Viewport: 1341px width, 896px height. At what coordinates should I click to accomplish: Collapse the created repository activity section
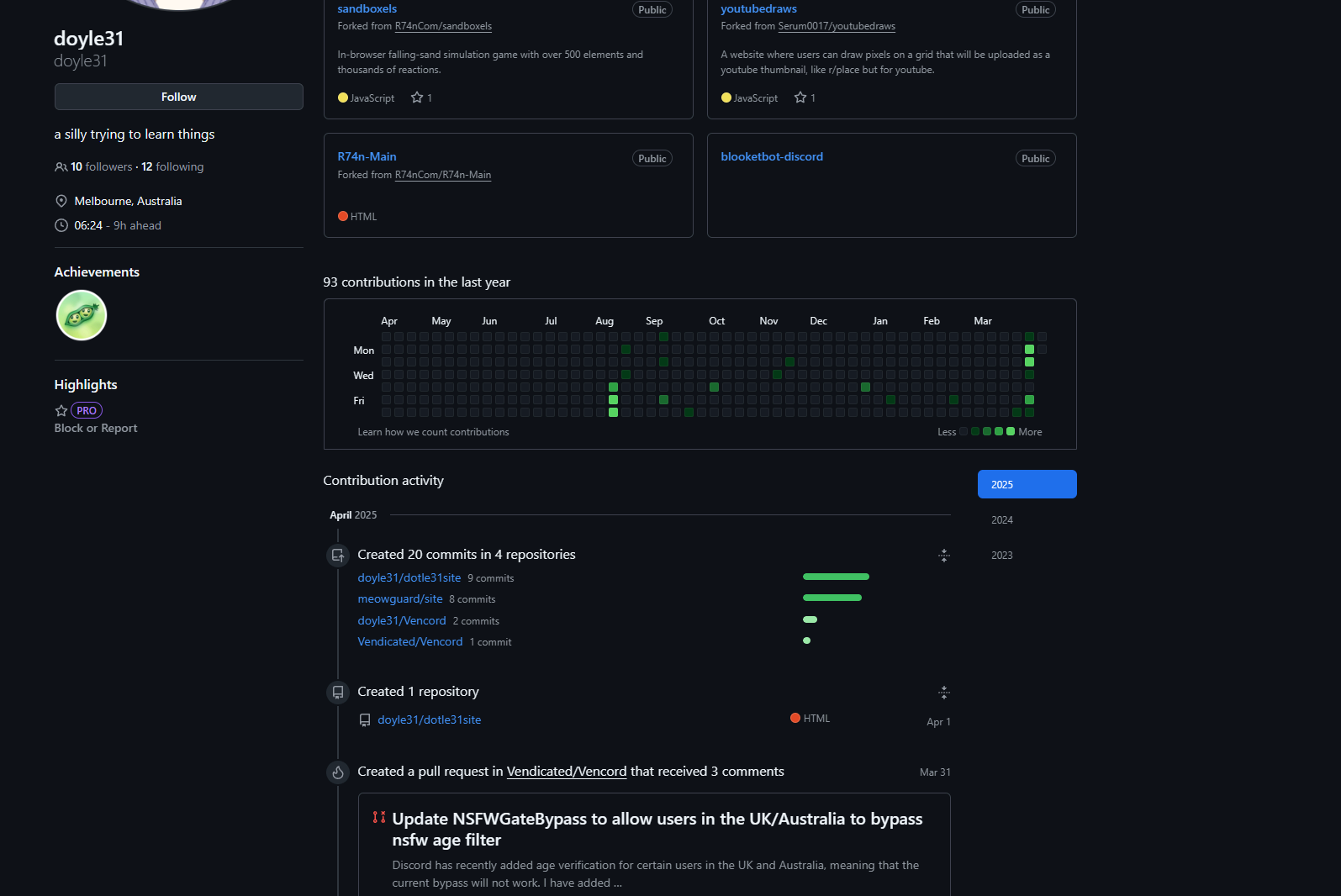click(944, 693)
